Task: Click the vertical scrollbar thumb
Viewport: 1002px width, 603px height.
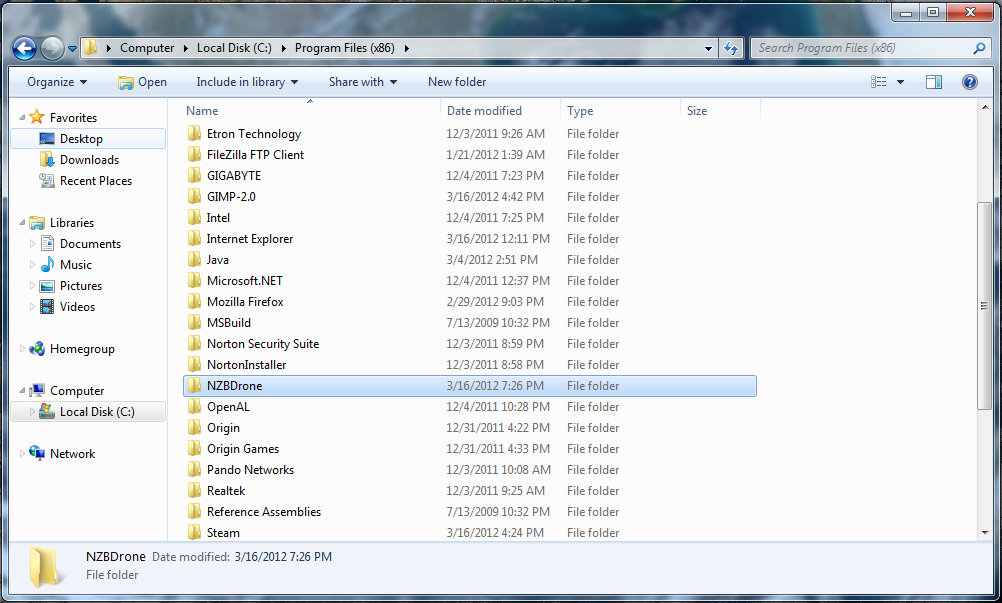Action: pos(985,306)
